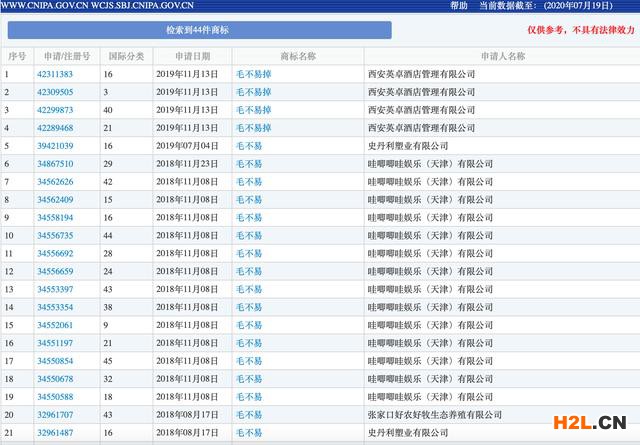Image resolution: width=640 pixels, height=445 pixels.
Task: Open application number 42309505
Action: 55,92
